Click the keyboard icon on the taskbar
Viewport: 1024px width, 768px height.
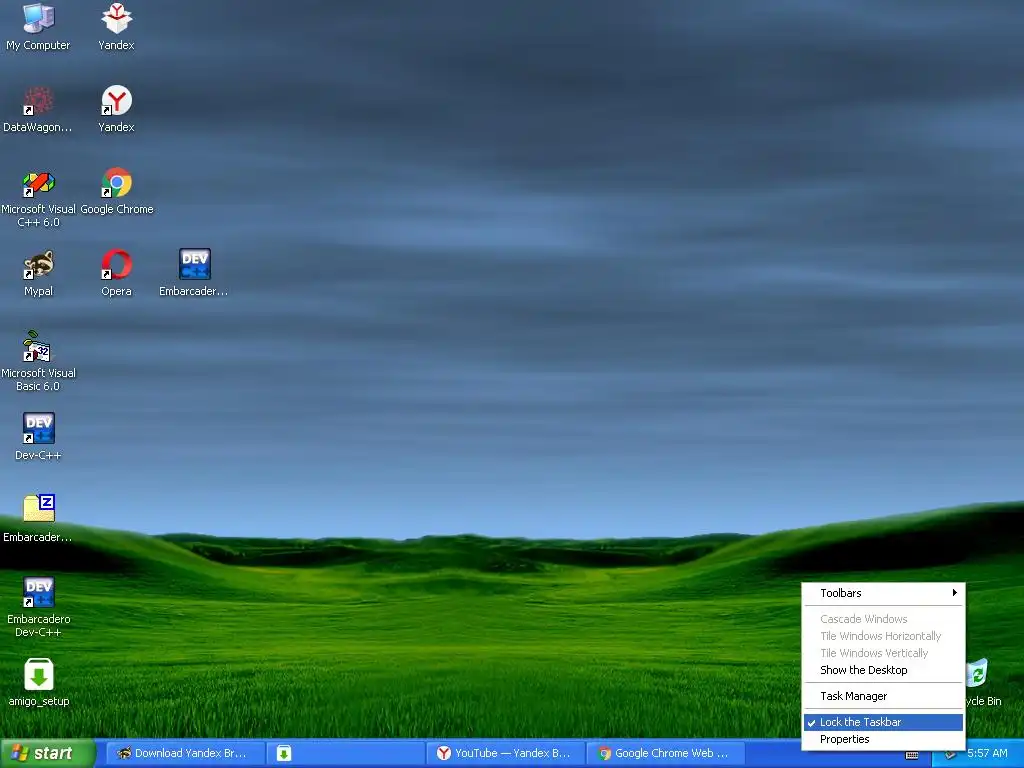pyautogui.click(x=912, y=755)
